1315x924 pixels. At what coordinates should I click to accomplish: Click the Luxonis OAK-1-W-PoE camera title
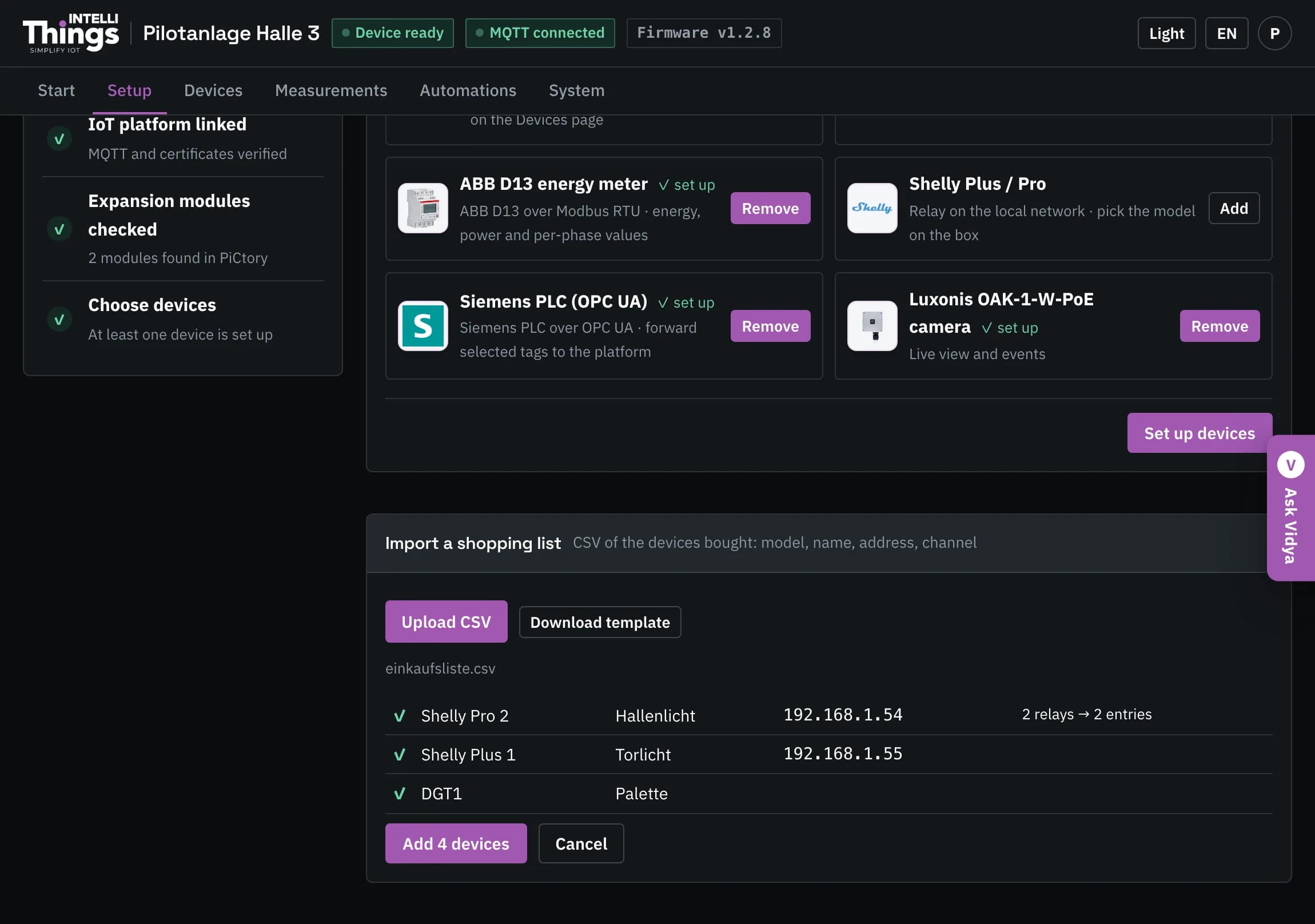[x=1001, y=313]
